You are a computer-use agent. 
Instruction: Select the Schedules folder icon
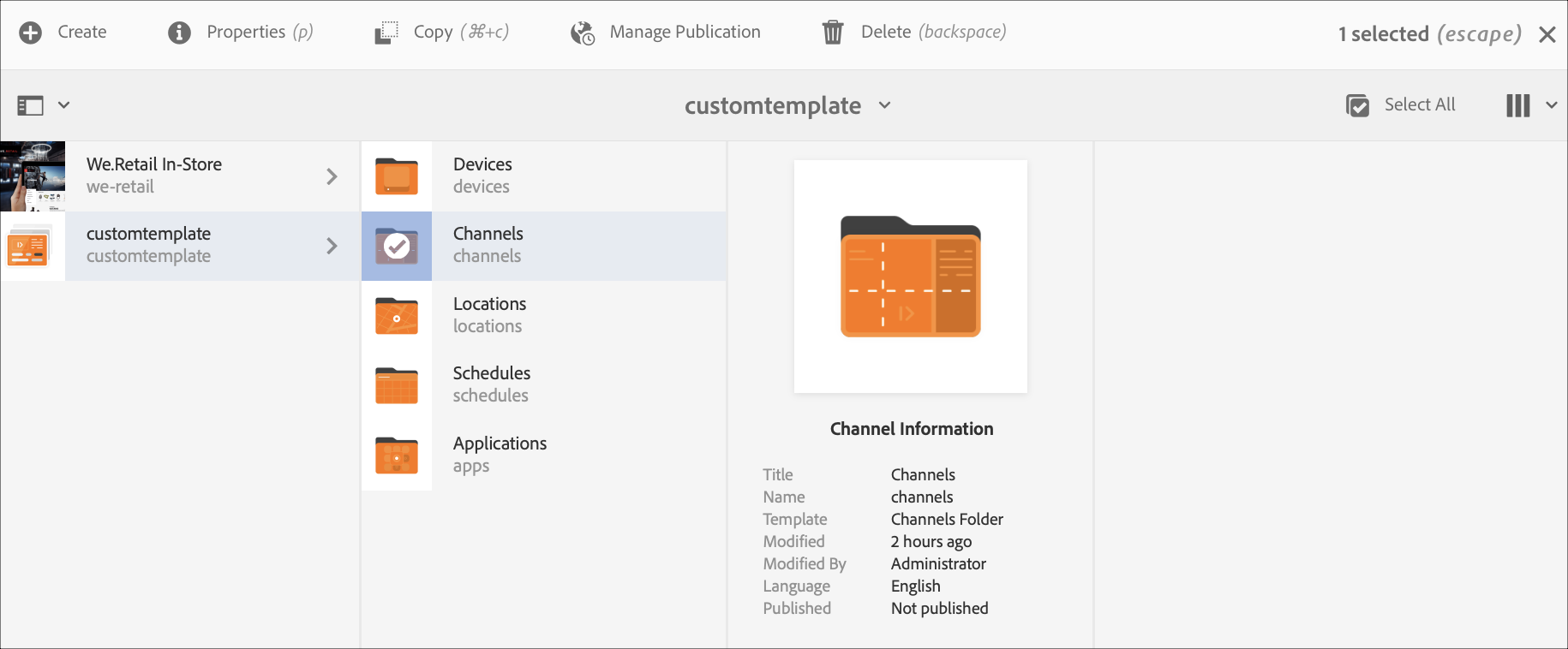pyautogui.click(x=397, y=385)
